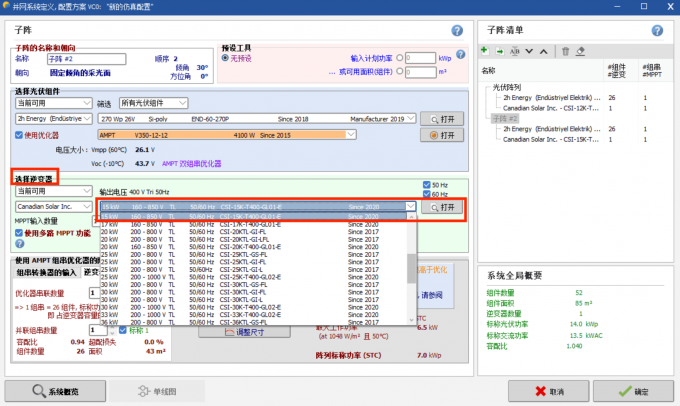
Task: Open the AMPT V350-12-12 optimizer dropdown
Action: point(227,135)
